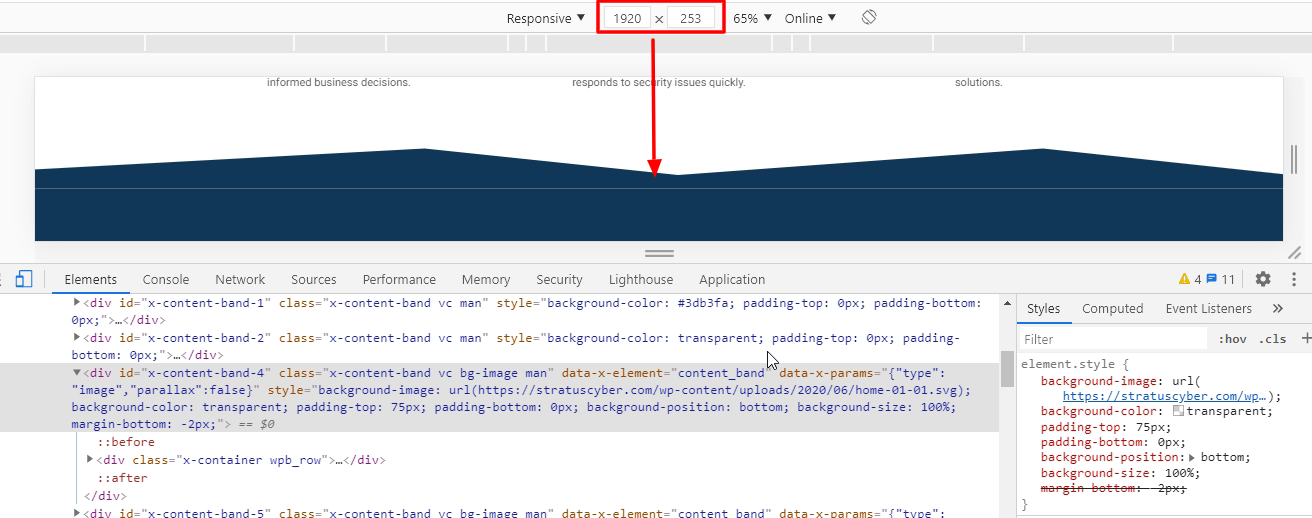The image size is (1312, 518).
Task: Open the Network tab
Action: (240, 279)
